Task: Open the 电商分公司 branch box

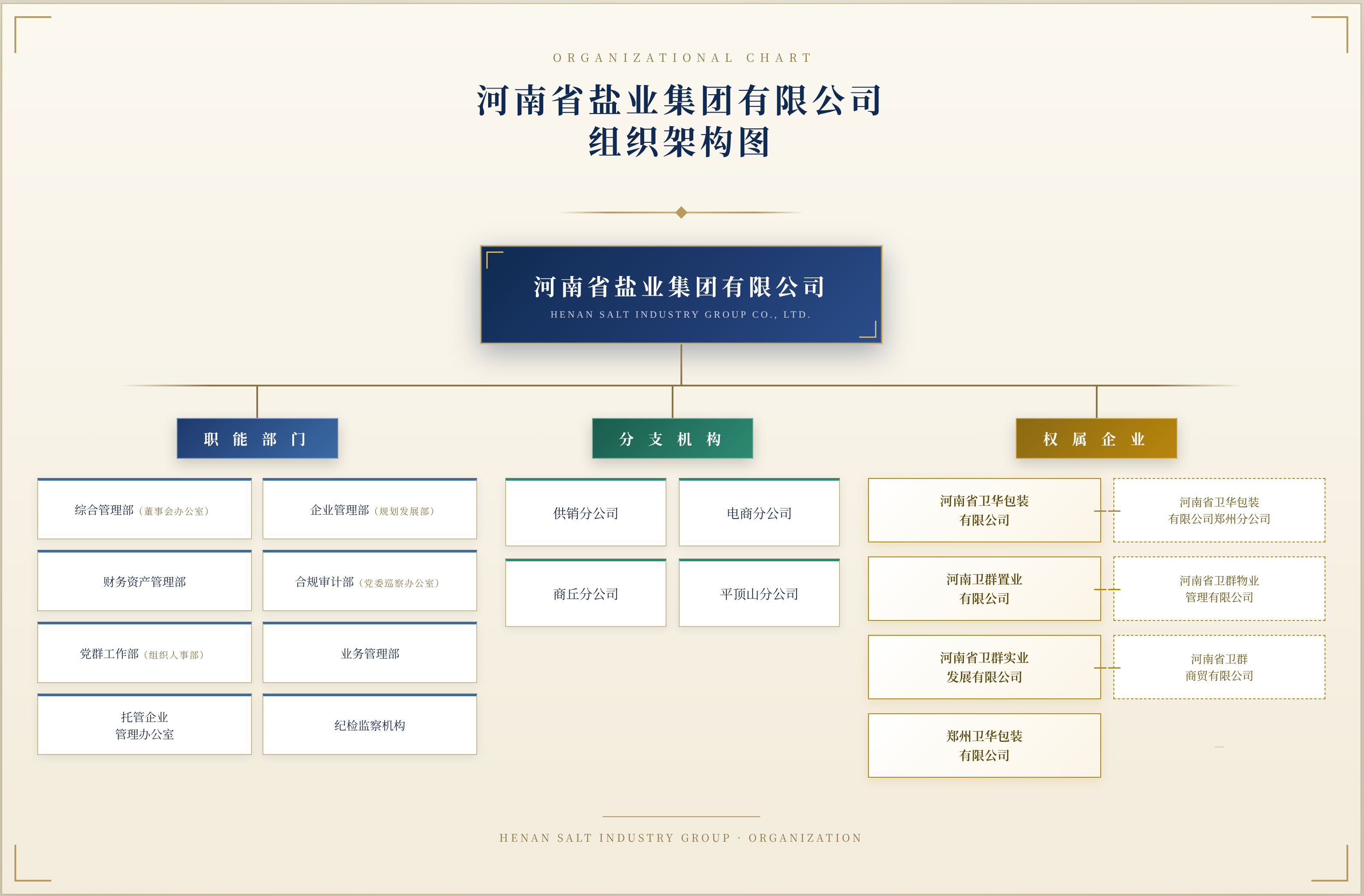Action: 759,513
